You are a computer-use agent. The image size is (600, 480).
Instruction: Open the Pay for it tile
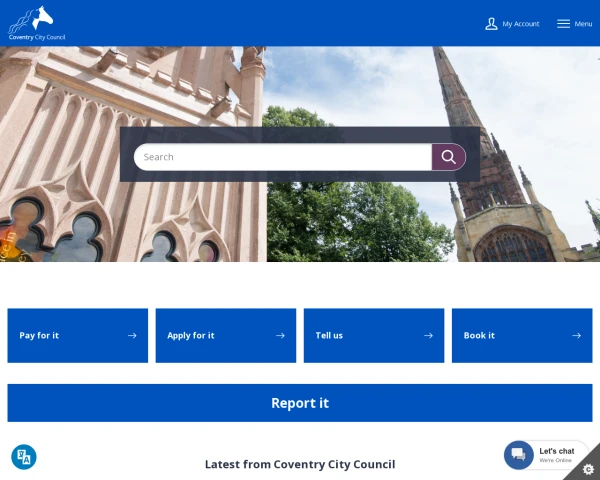click(78, 335)
